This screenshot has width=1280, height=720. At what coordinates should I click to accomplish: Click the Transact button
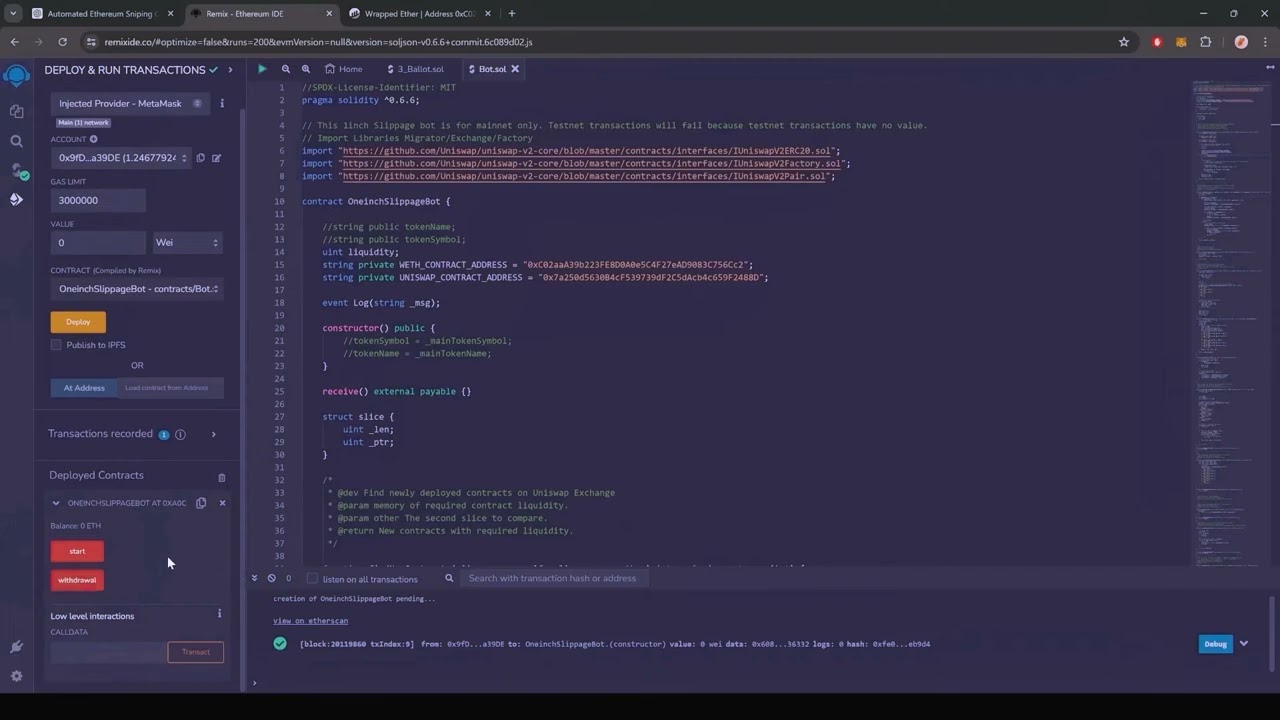[x=196, y=652]
